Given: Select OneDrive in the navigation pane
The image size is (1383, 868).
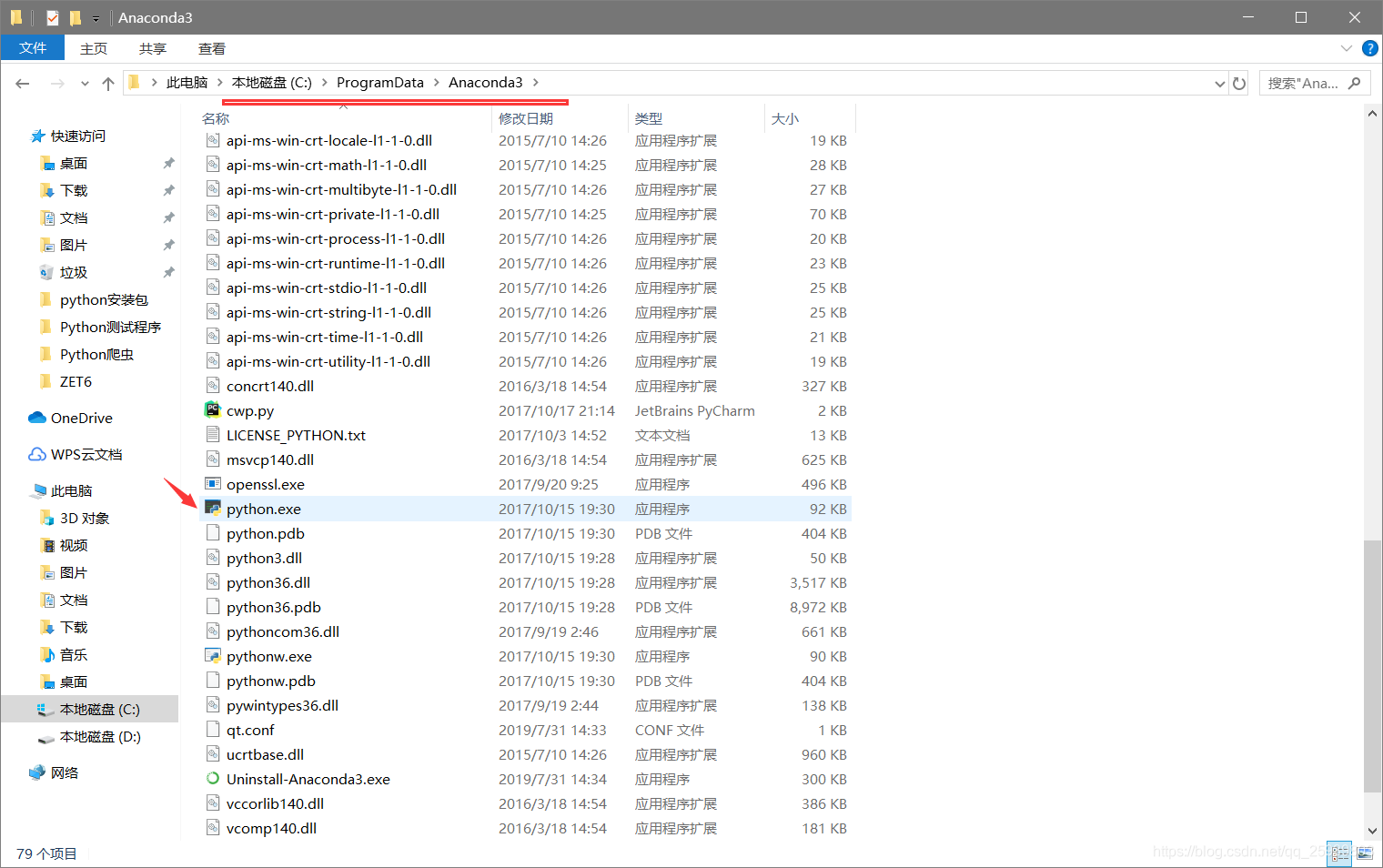Looking at the screenshot, I should coord(81,419).
